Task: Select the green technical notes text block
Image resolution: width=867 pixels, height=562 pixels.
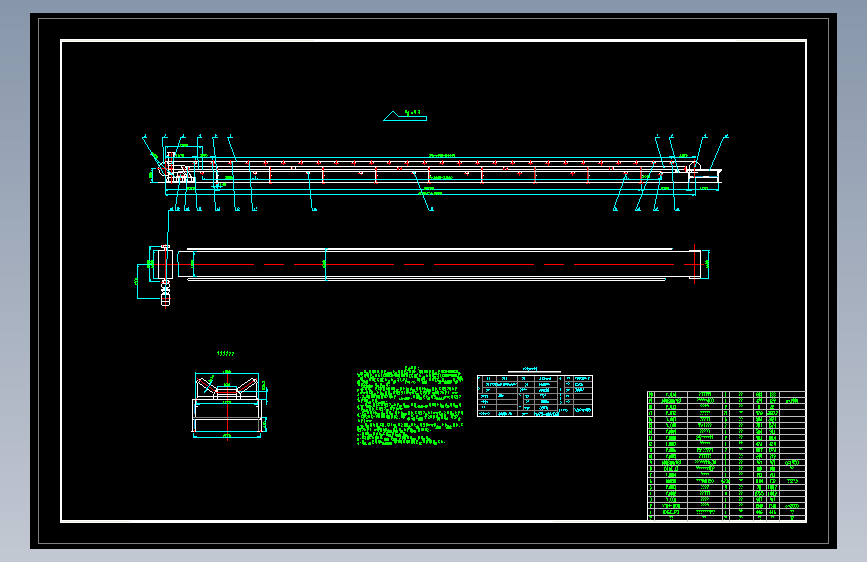Action: pos(410,405)
